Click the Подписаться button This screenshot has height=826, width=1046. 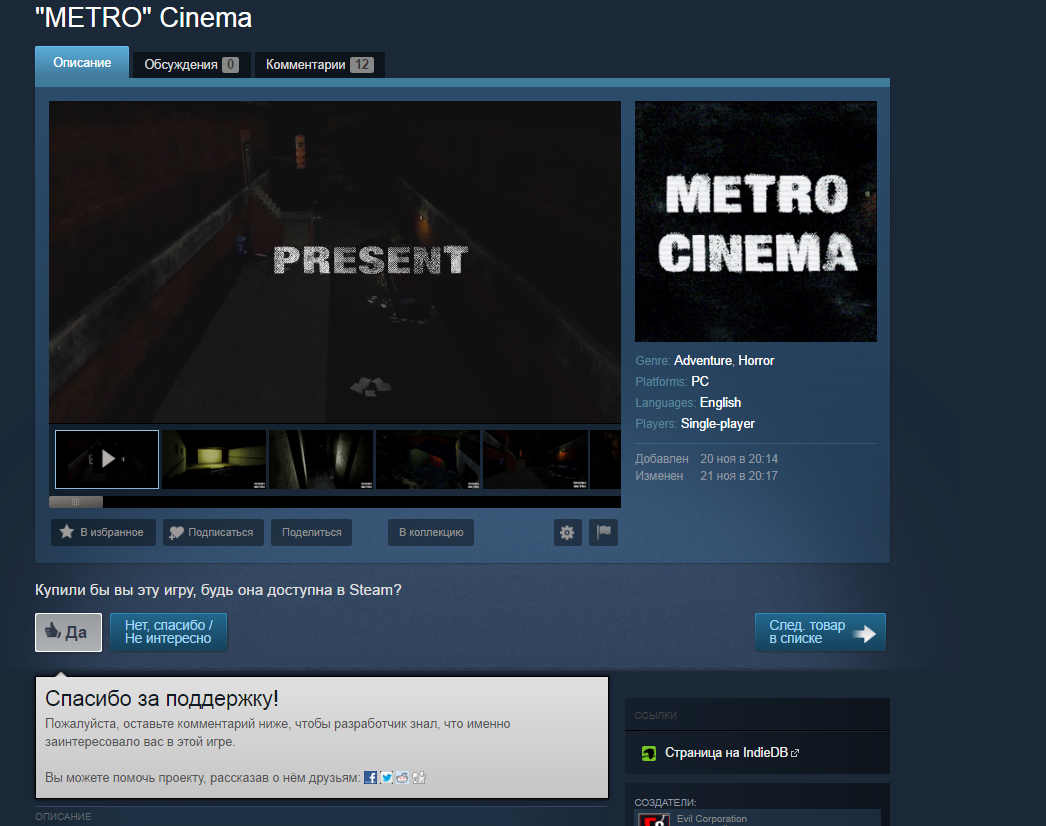tap(213, 532)
